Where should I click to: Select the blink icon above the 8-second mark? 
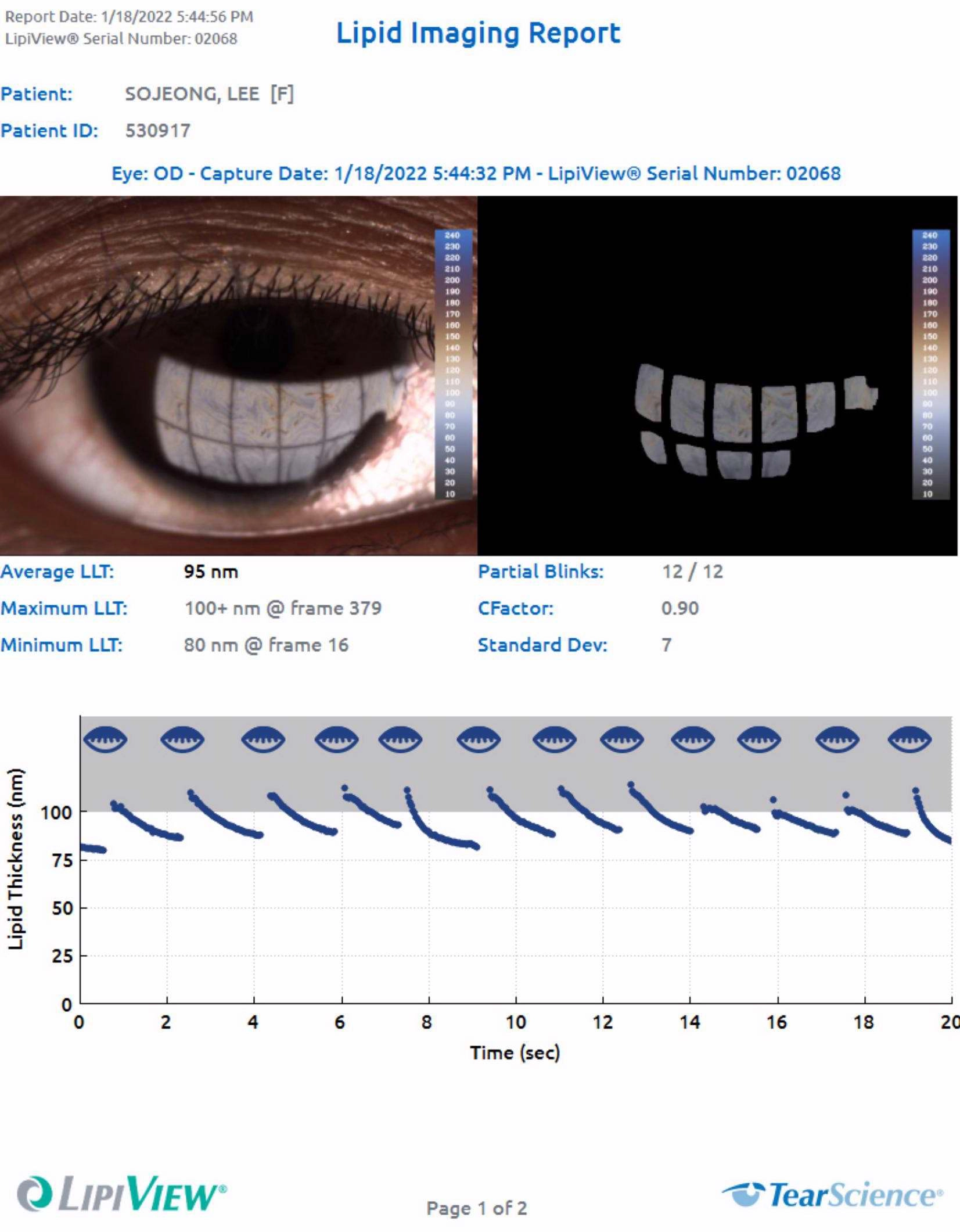click(400, 740)
